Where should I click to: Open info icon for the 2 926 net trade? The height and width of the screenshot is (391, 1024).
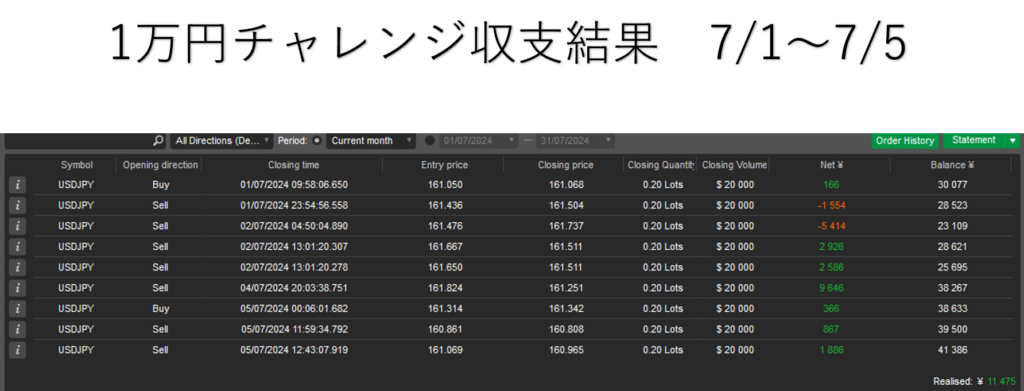18,247
